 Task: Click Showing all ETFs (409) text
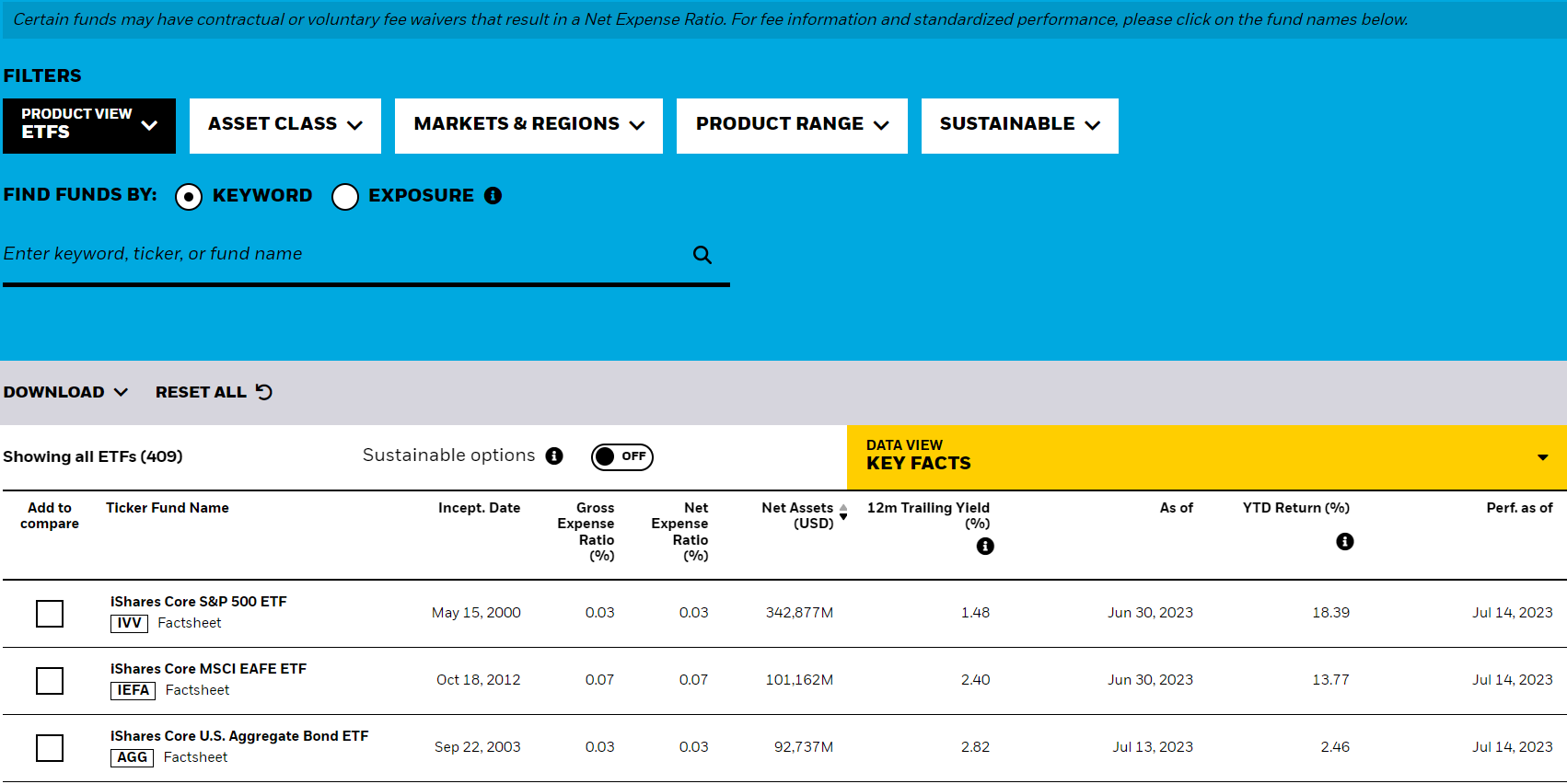coord(93,456)
